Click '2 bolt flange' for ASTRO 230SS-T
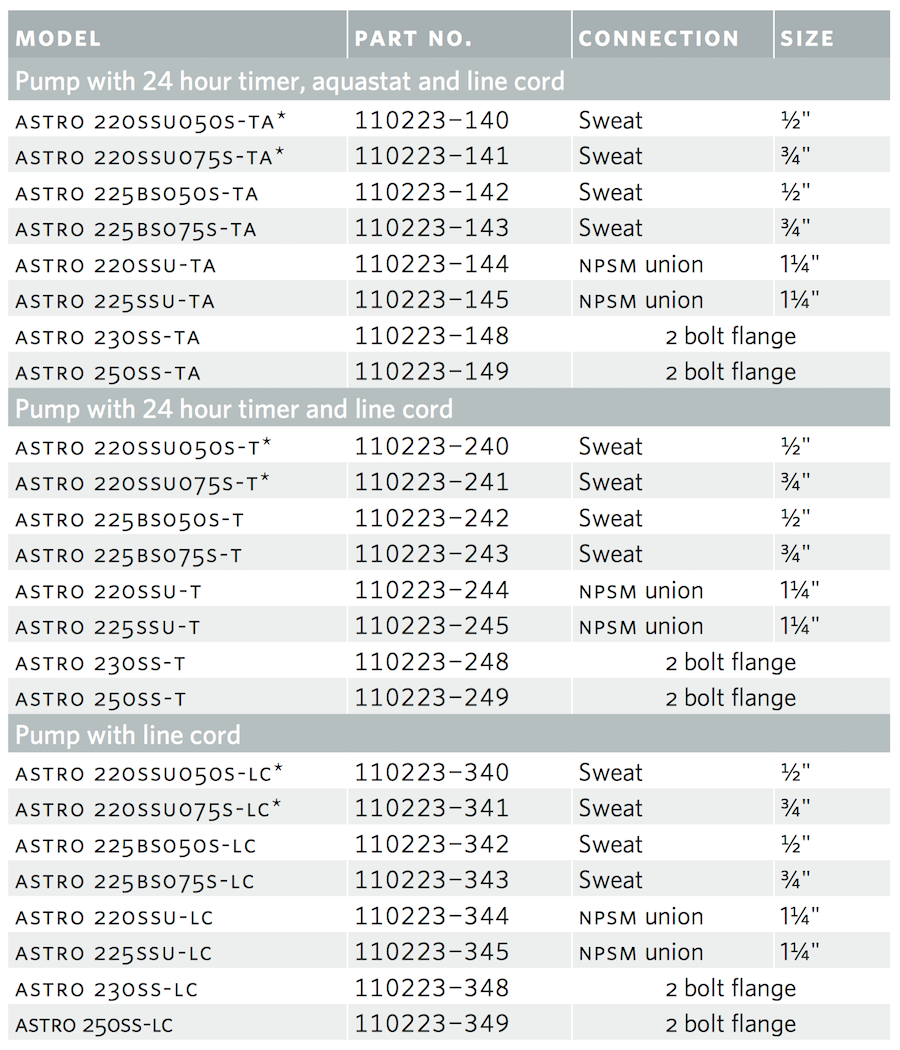The image size is (900, 1050). 731,662
